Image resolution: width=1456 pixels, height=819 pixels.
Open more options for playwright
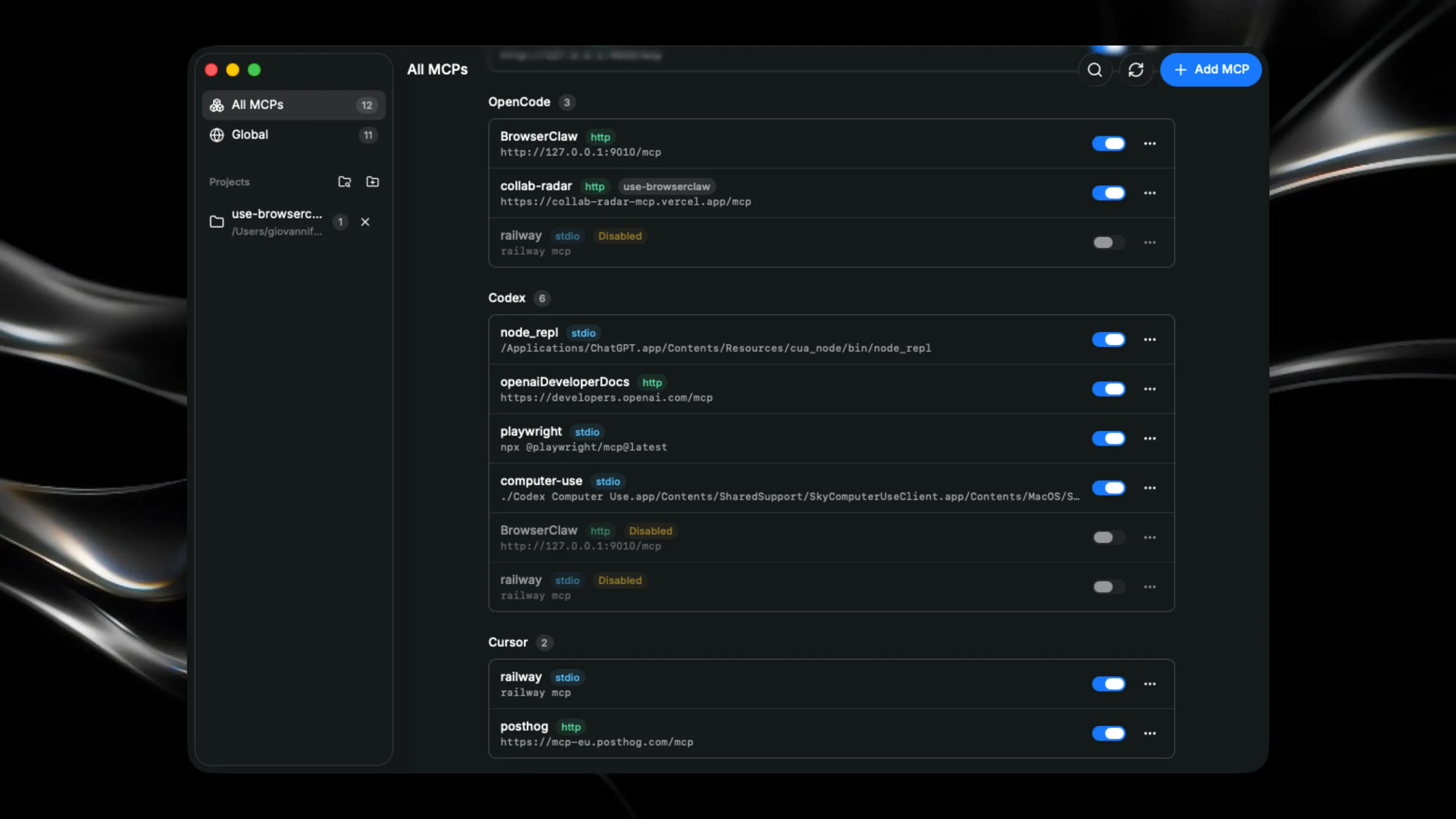(1150, 439)
